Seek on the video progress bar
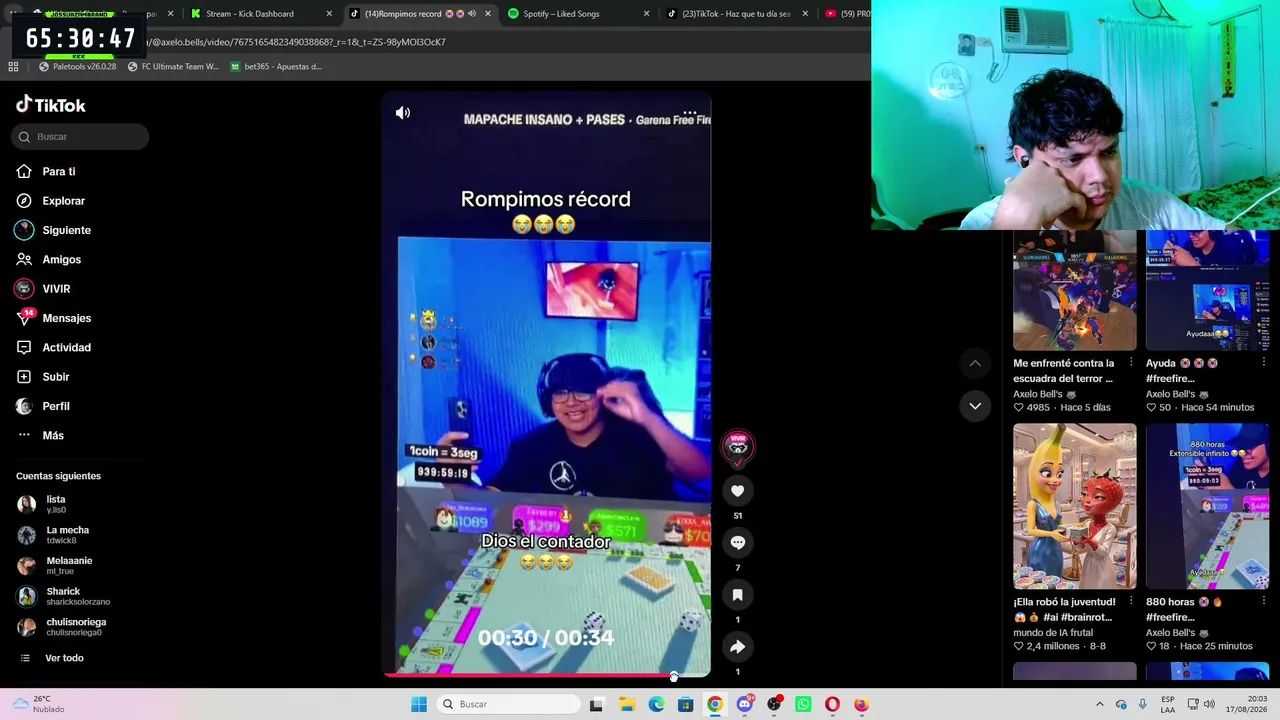The image size is (1280, 720). click(546, 675)
